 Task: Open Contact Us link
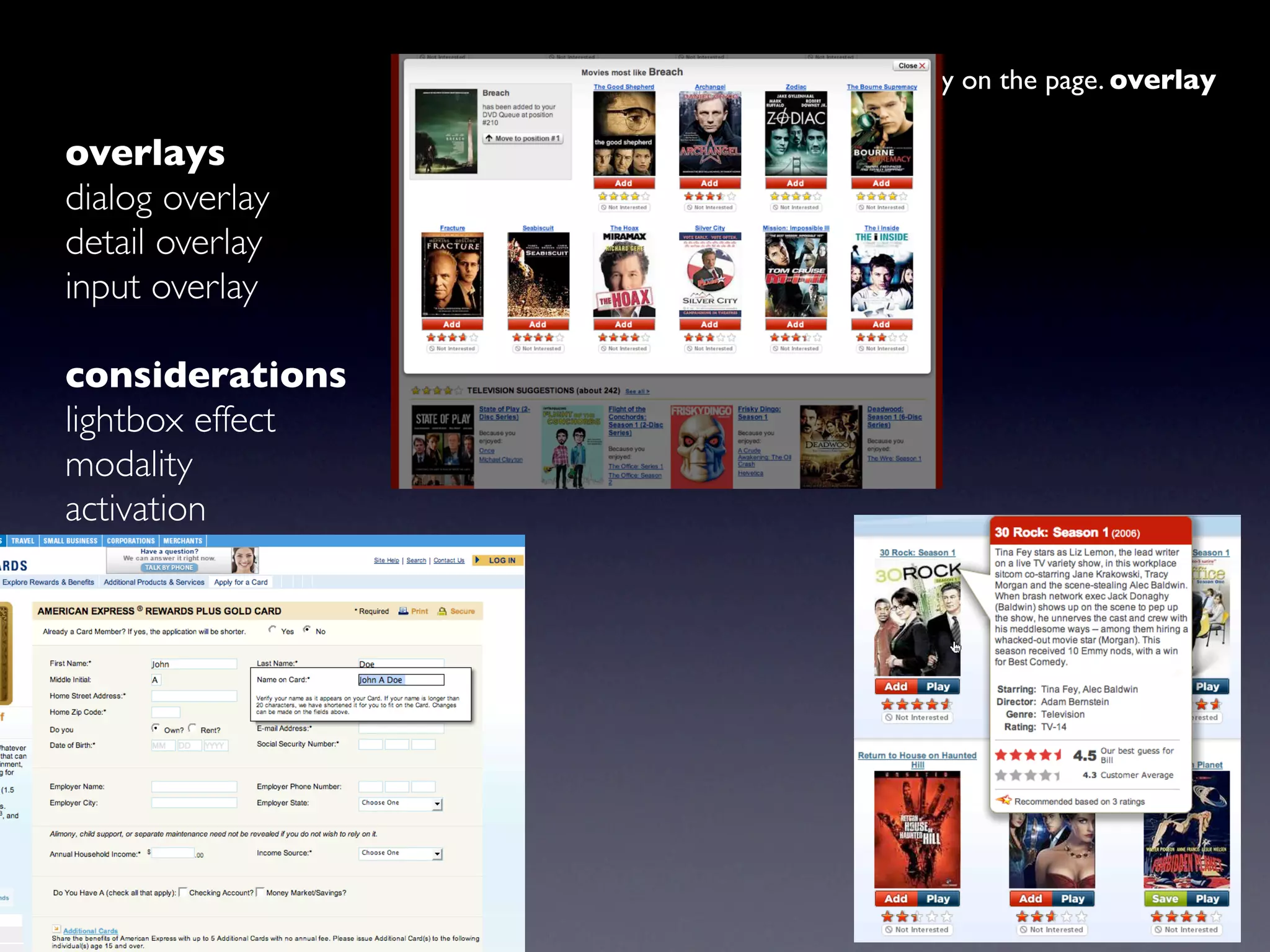pyautogui.click(x=448, y=560)
